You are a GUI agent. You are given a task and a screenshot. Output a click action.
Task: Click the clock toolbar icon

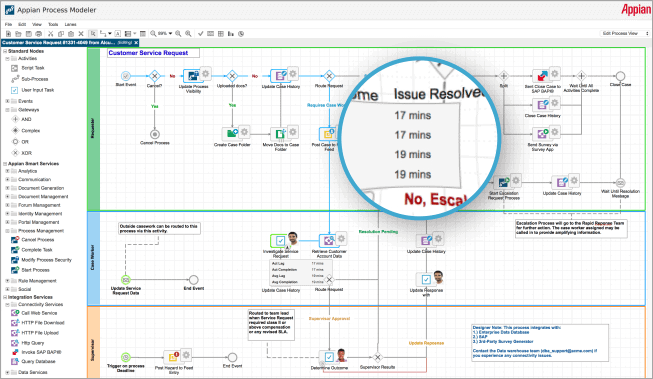[241, 34]
